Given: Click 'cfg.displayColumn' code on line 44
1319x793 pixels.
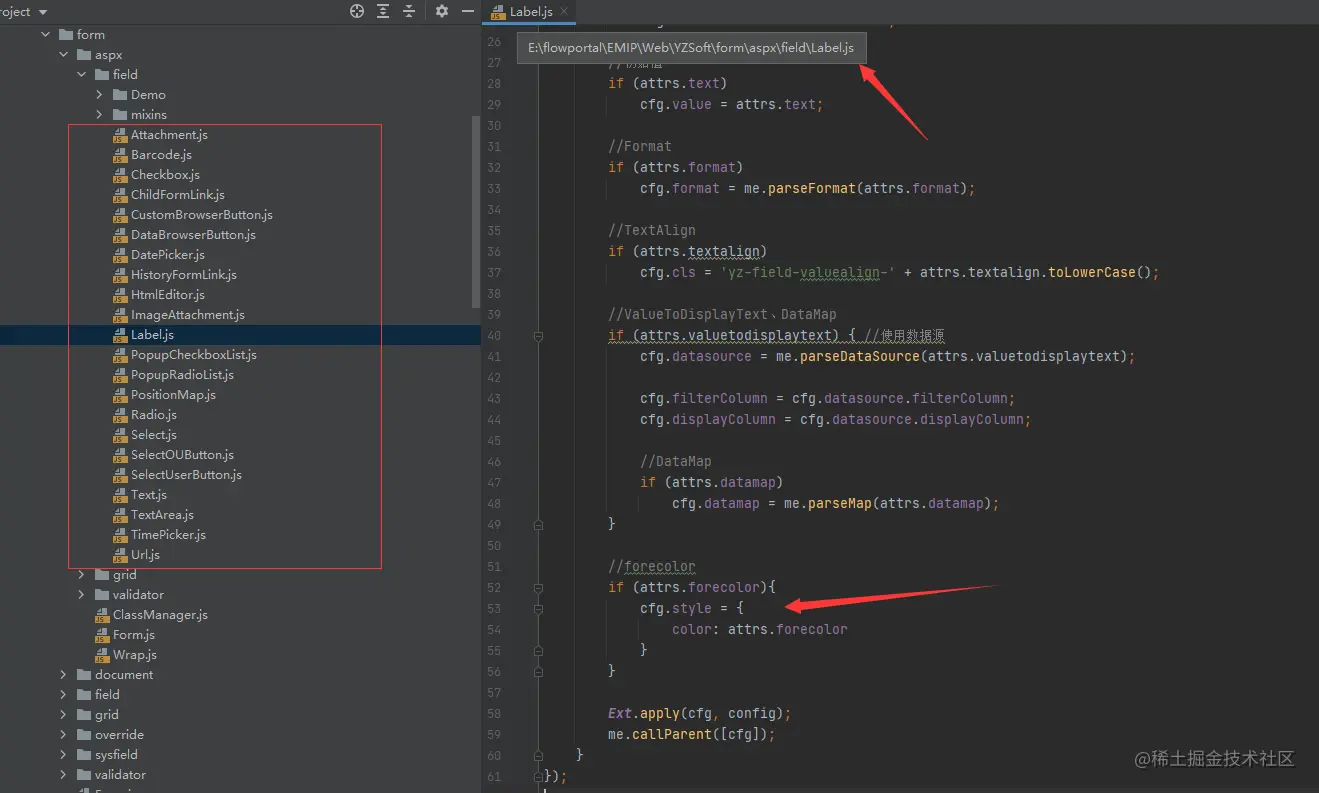Looking at the screenshot, I should (x=706, y=420).
